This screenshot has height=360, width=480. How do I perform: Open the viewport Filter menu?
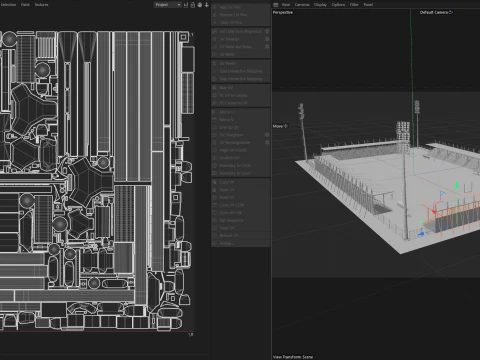coord(354,5)
